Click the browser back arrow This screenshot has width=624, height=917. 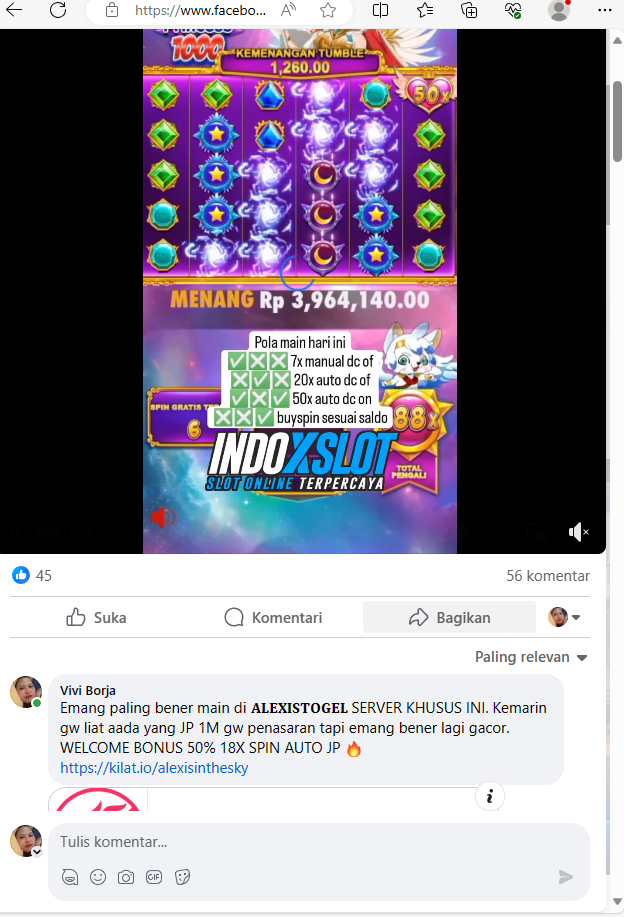coord(14,10)
